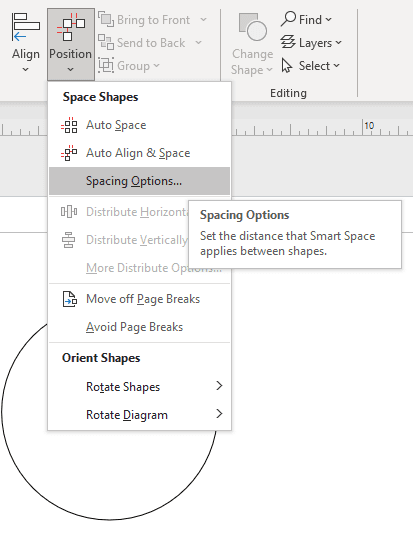Click the Move off Page Breaks icon
413x543 pixels.
(x=70, y=299)
